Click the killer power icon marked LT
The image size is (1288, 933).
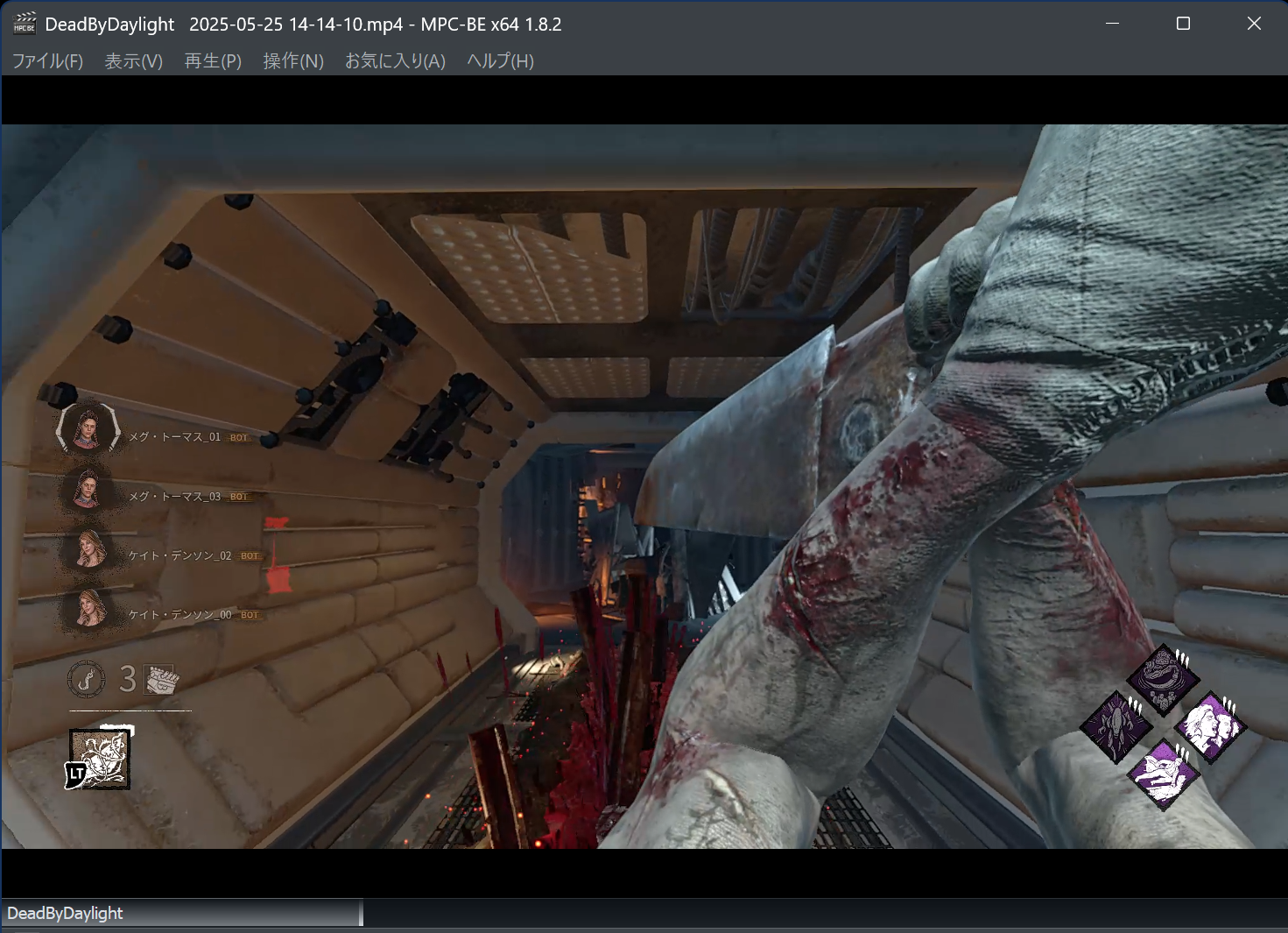[x=99, y=759]
